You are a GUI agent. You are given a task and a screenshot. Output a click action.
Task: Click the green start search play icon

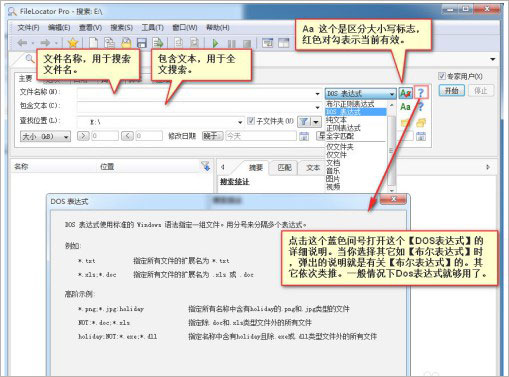click(x=215, y=43)
